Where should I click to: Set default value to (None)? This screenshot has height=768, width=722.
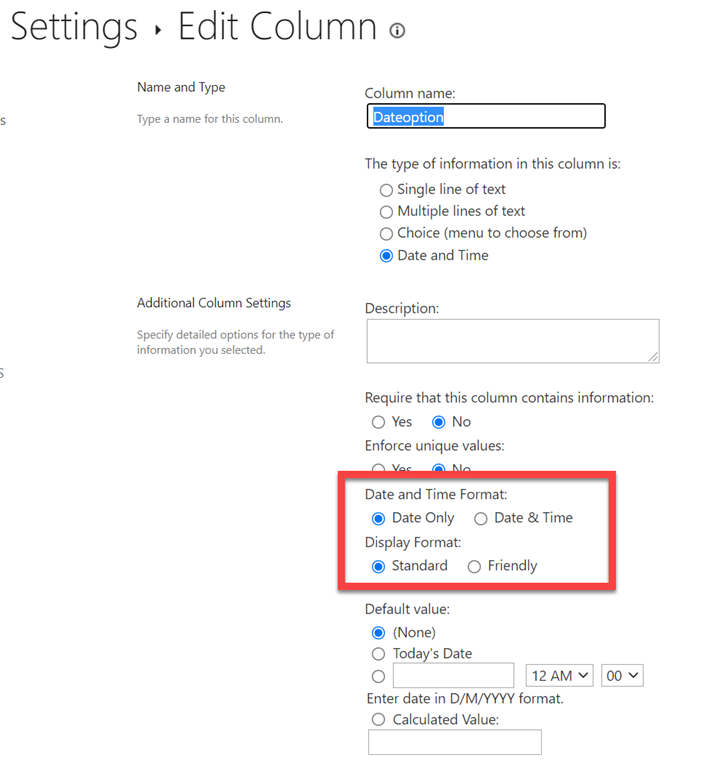click(x=378, y=632)
